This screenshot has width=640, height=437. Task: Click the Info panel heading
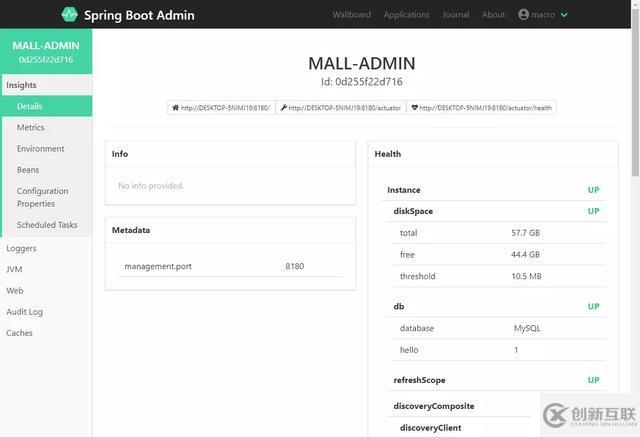point(120,154)
